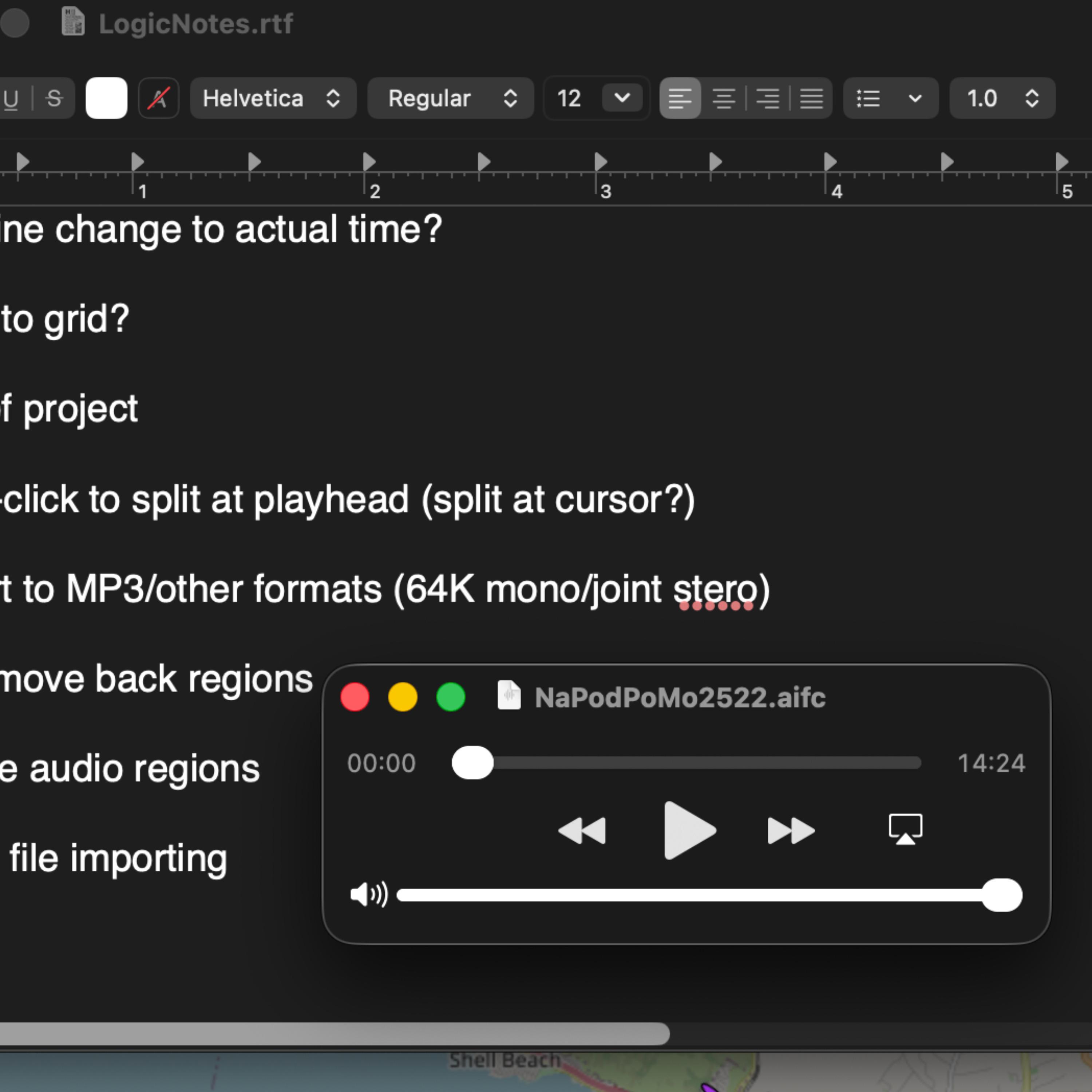1092x1092 pixels.
Task: Select center text alignment
Action: pyautogui.click(x=724, y=98)
